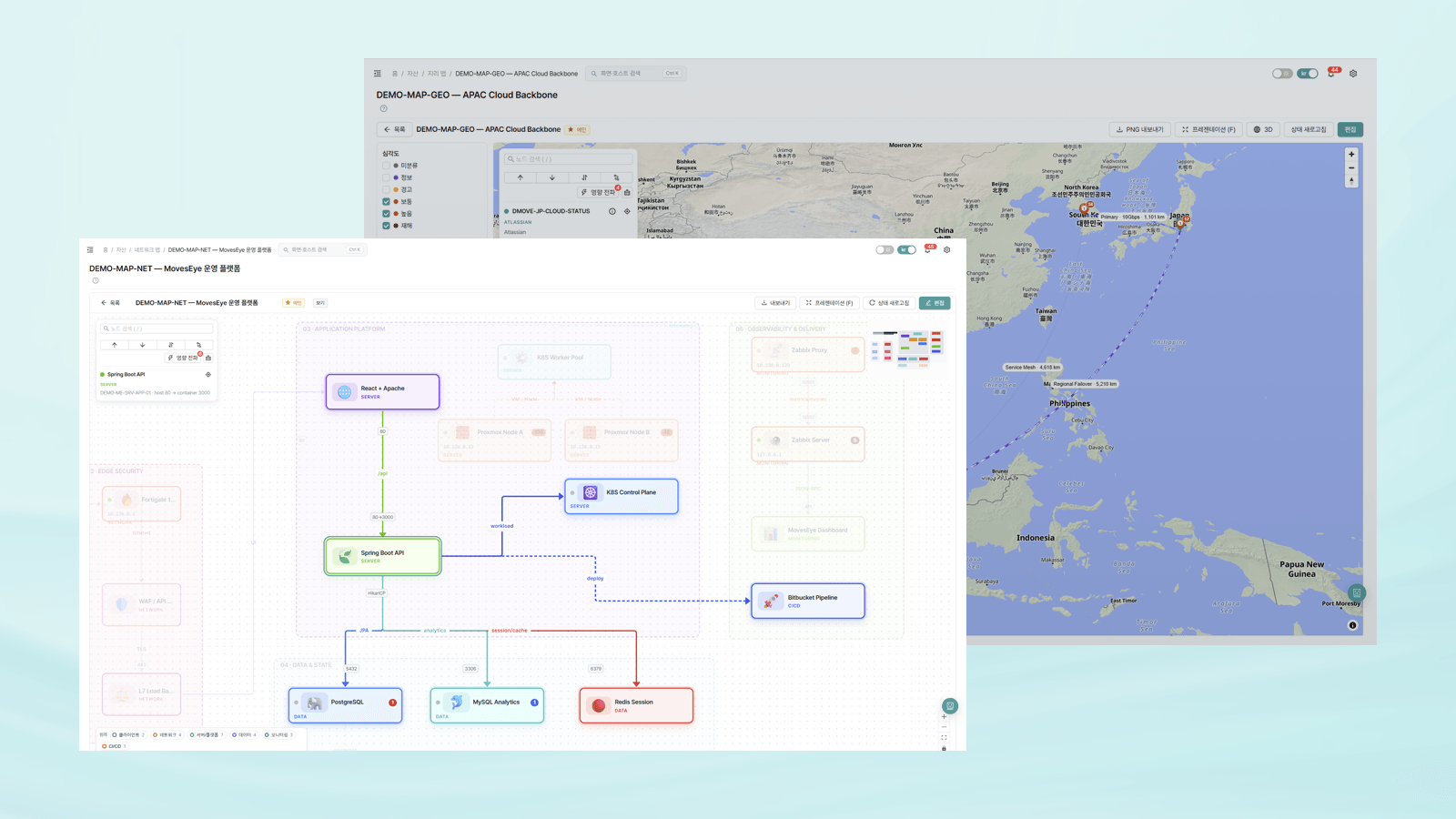Focus node search field in MovesEye panel
This screenshot has width=1456, height=819.
click(x=157, y=329)
